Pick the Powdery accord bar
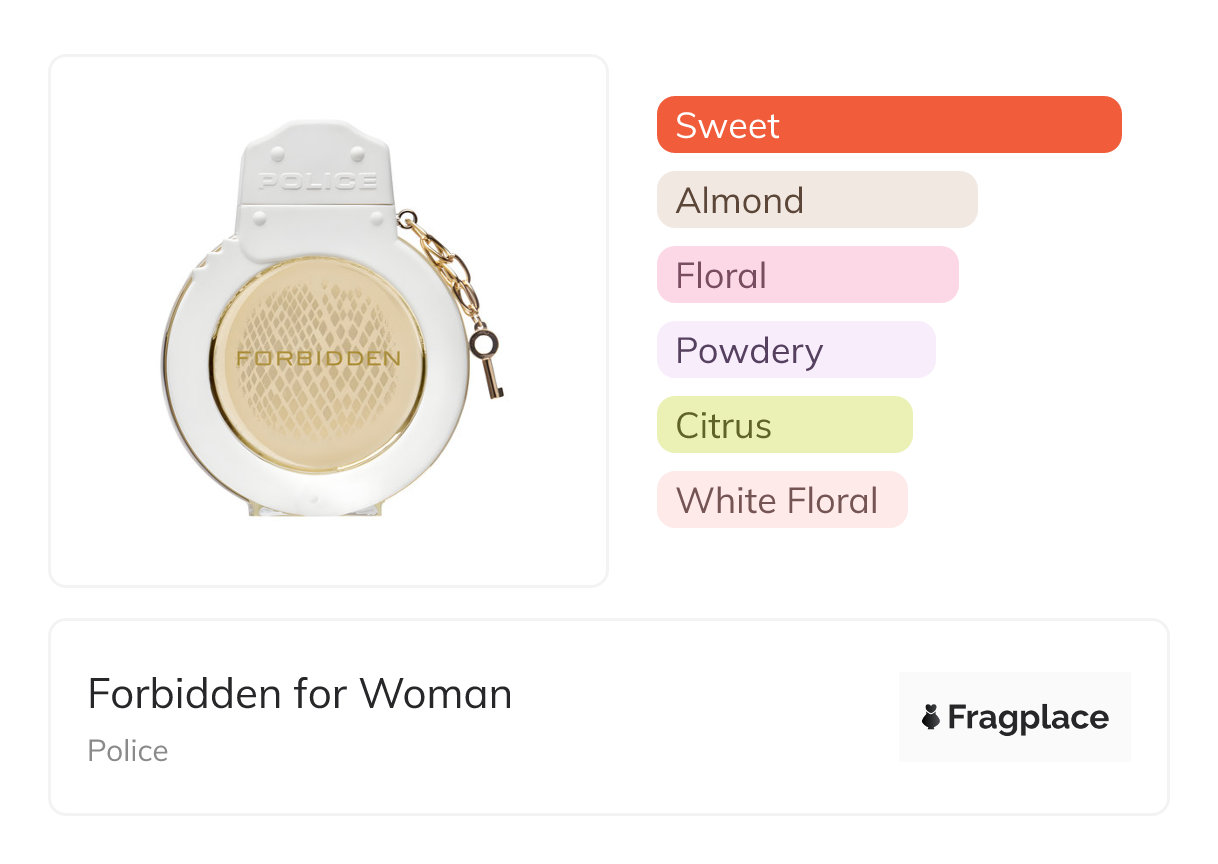The height and width of the screenshot is (864, 1218). [795, 350]
